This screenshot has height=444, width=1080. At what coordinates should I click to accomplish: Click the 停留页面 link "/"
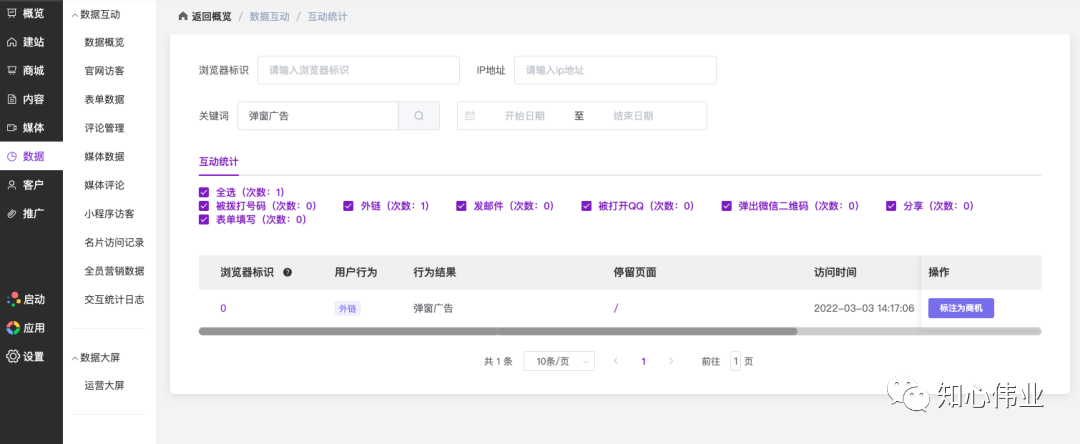coord(616,308)
